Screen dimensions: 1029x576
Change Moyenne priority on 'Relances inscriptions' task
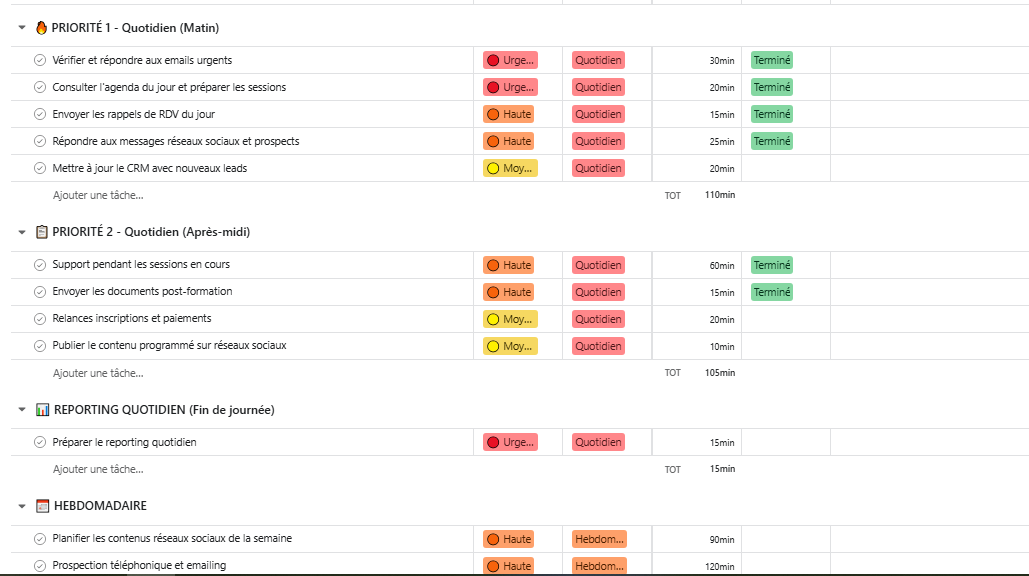[511, 319]
